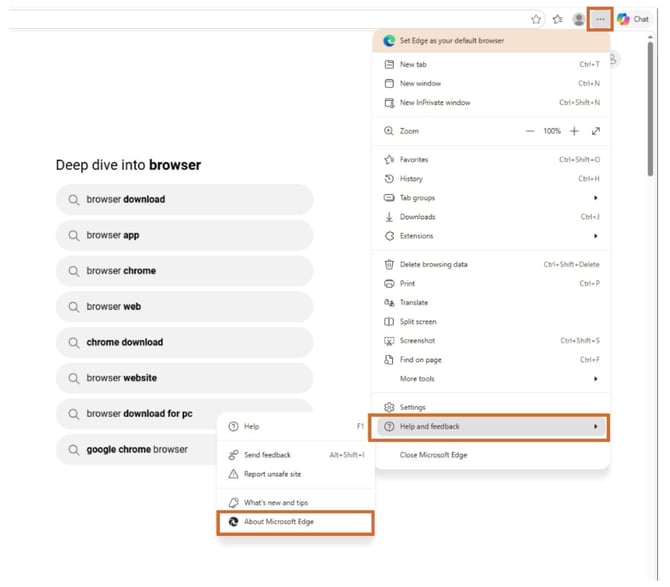The width and height of the screenshot is (670, 587).
Task: Expand Help and feedback submenu arrow
Action: (x=595, y=426)
